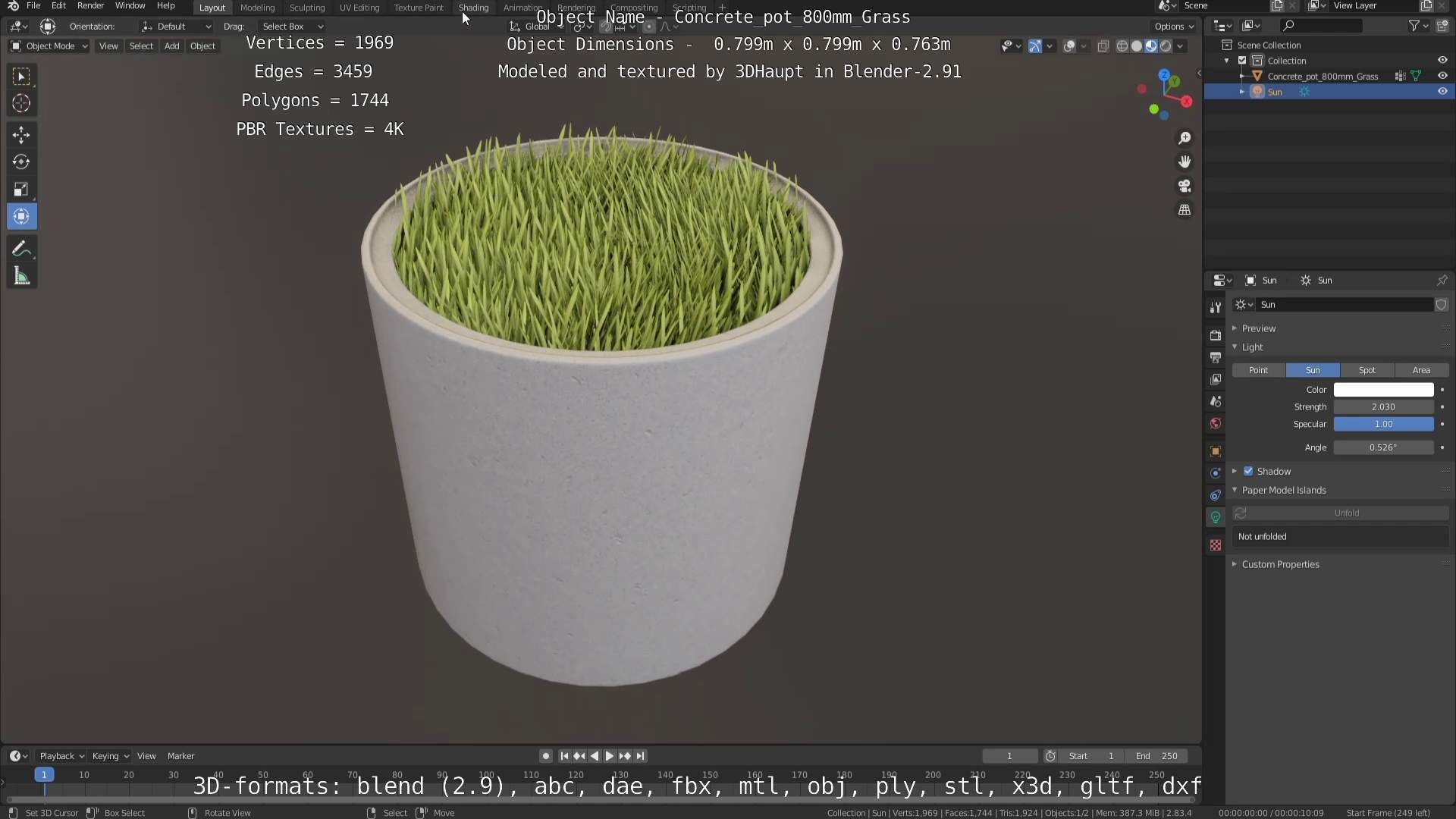Set light type to Point
1456x819 pixels.
(1258, 370)
